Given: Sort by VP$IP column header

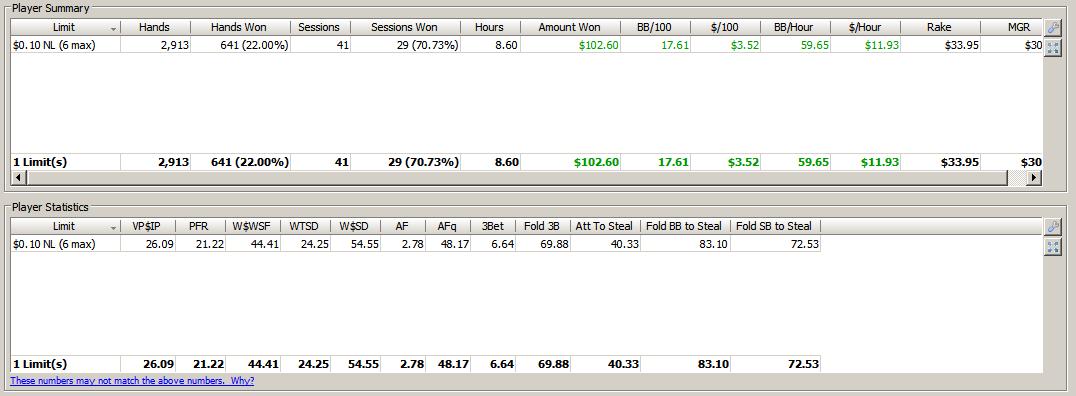Looking at the screenshot, I should [x=148, y=226].
